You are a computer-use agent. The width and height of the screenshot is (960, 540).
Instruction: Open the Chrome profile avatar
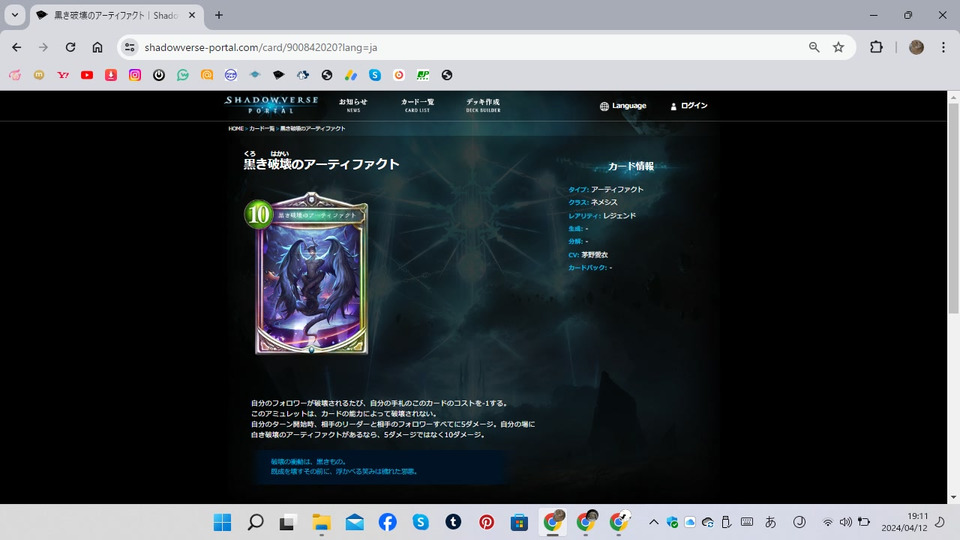[917, 47]
